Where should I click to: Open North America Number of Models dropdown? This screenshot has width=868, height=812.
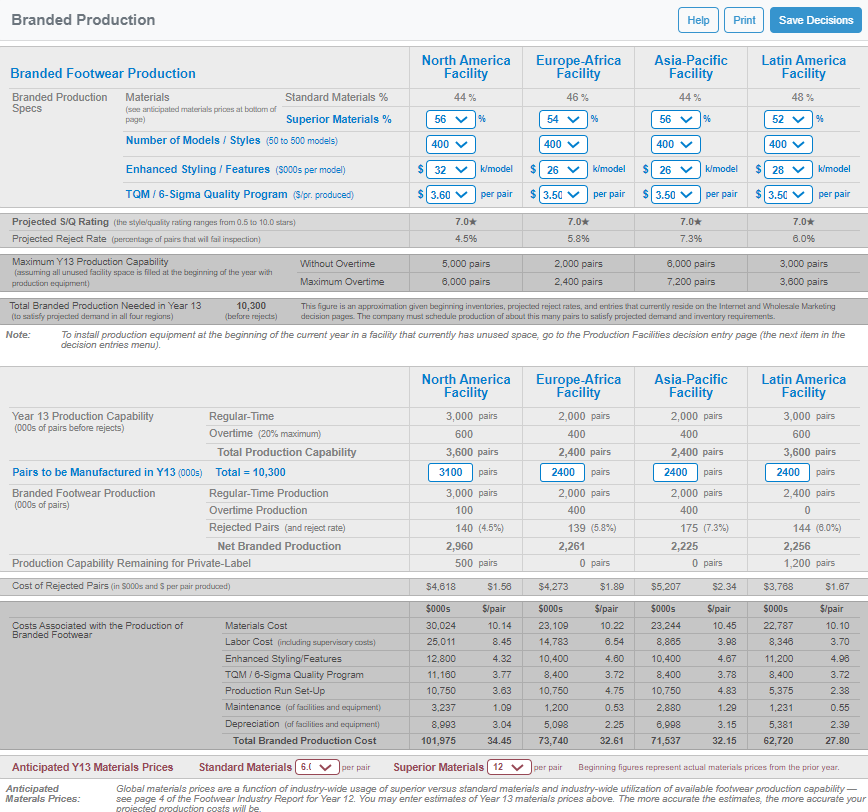pyautogui.click(x=451, y=144)
